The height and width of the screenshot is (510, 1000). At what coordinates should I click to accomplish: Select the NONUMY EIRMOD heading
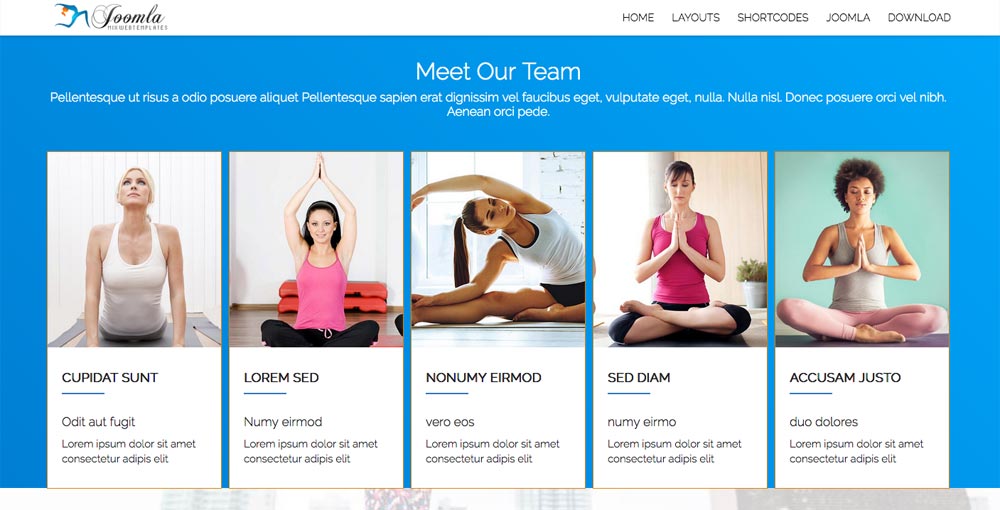(x=483, y=377)
